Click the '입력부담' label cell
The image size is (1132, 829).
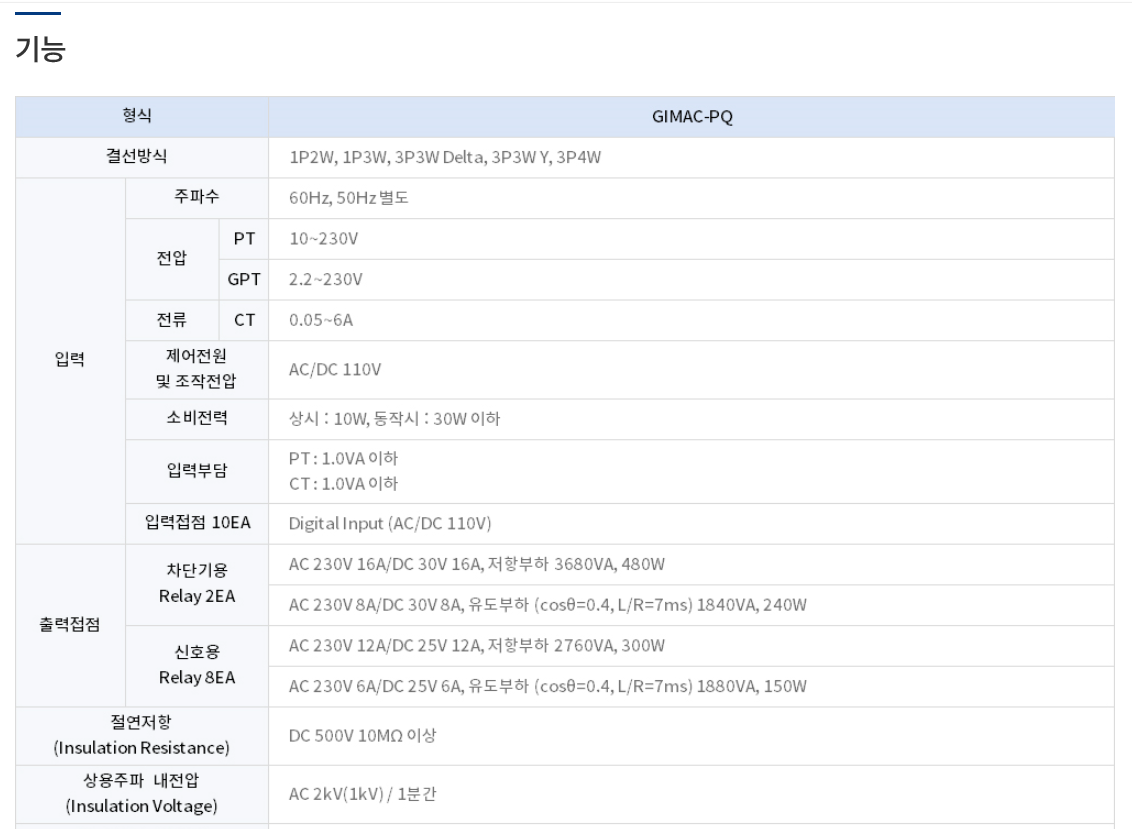pos(196,471)
